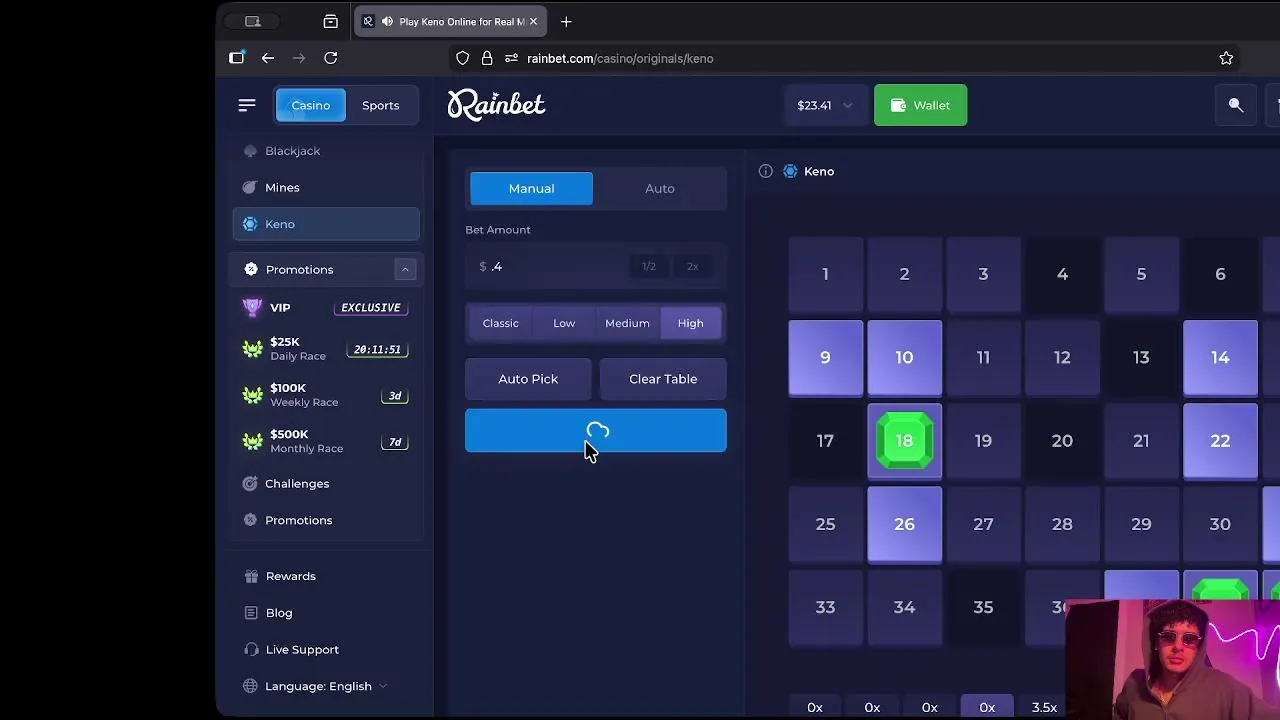Deselect Keno tile number 9
The image size is (1280, 720).
[x=825, y=357]
